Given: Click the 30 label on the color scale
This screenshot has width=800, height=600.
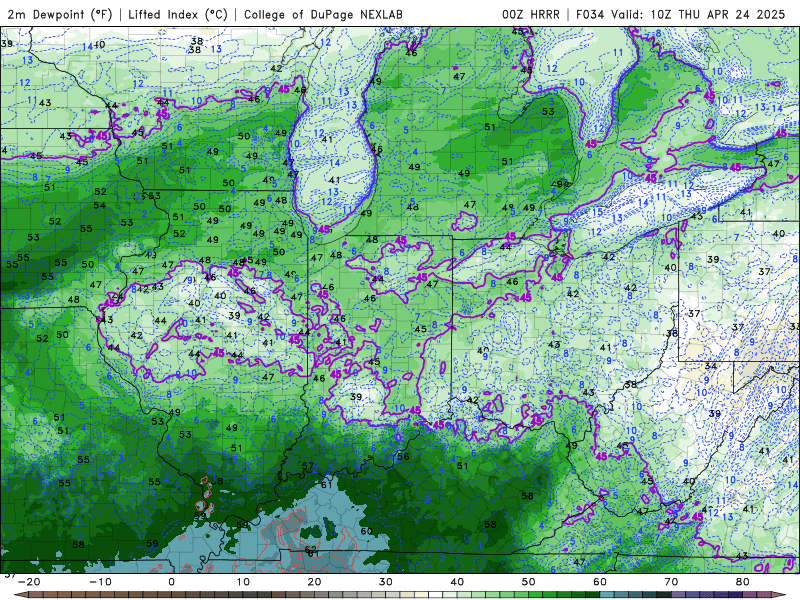Looking at the screenshot, I should (x=386, y=582).
